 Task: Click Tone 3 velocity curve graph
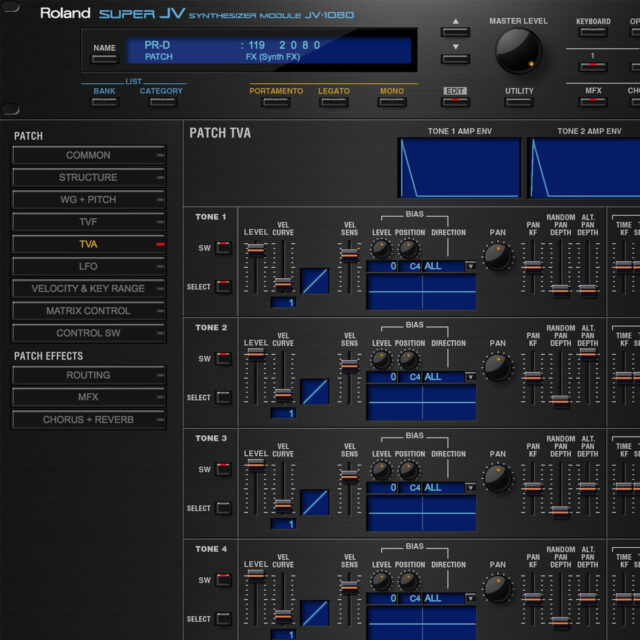point(315,502)
